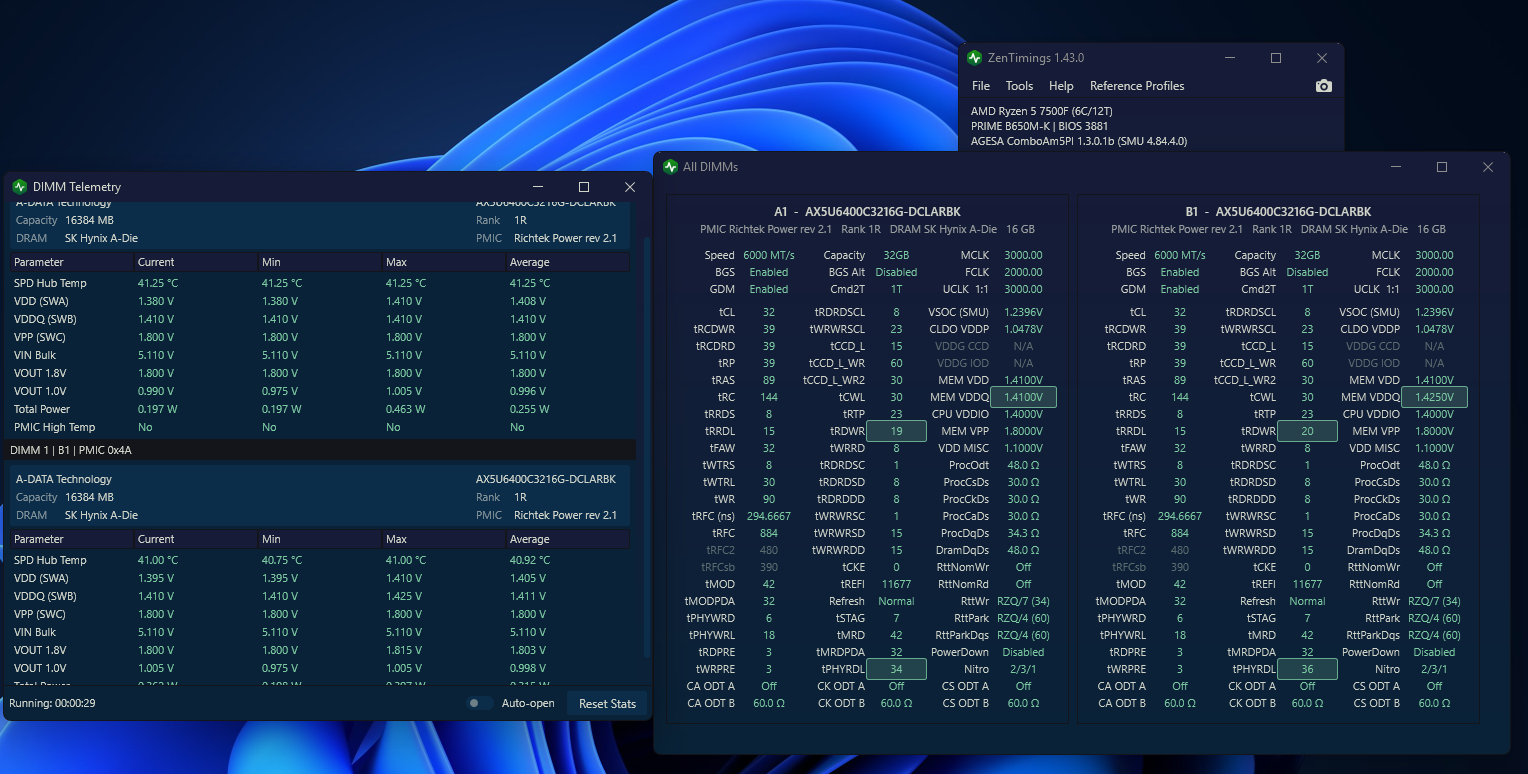Select highlighted tRDWR value 19 in A1
The image size is (1528, 774).
[896, 431]
